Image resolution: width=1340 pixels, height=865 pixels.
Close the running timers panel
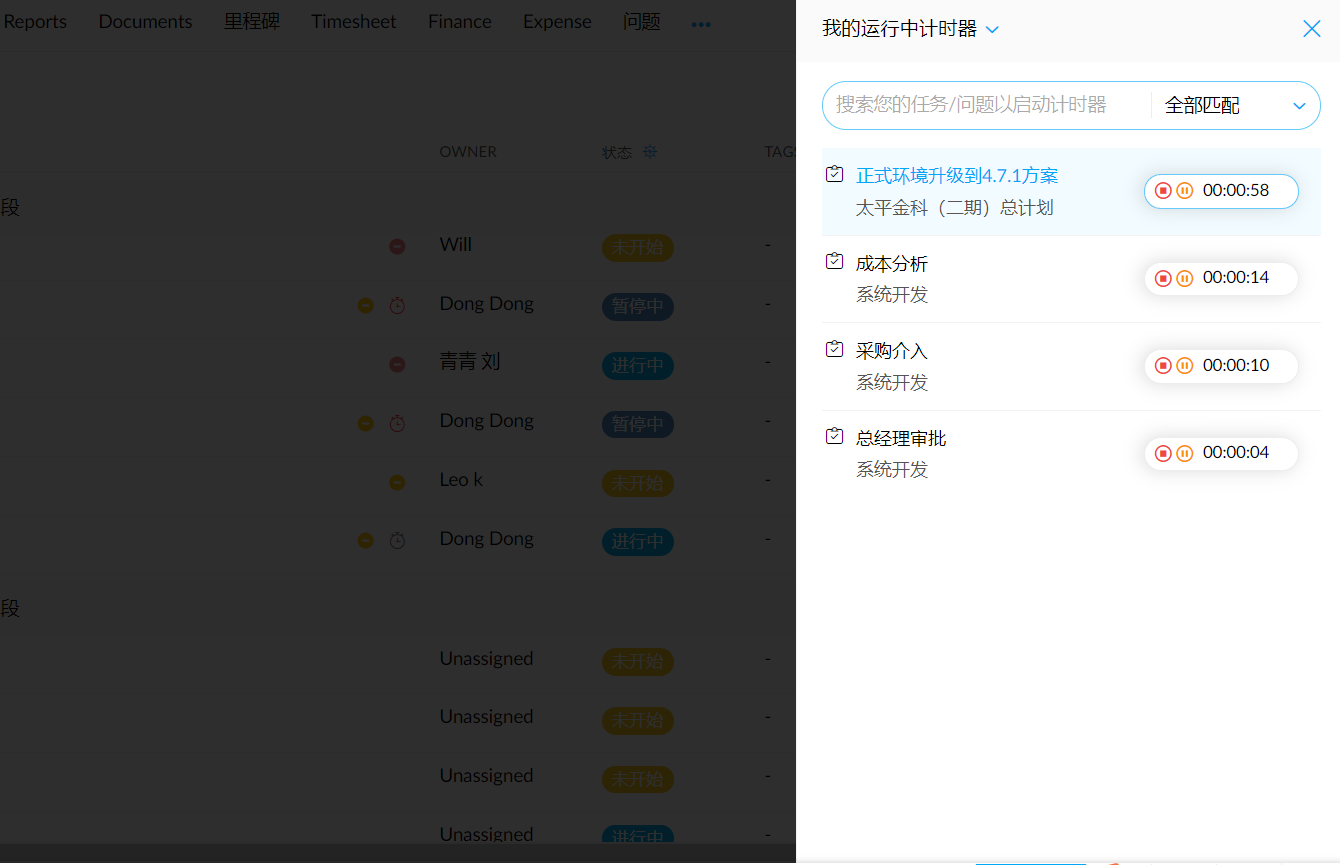coord(1312,29)
